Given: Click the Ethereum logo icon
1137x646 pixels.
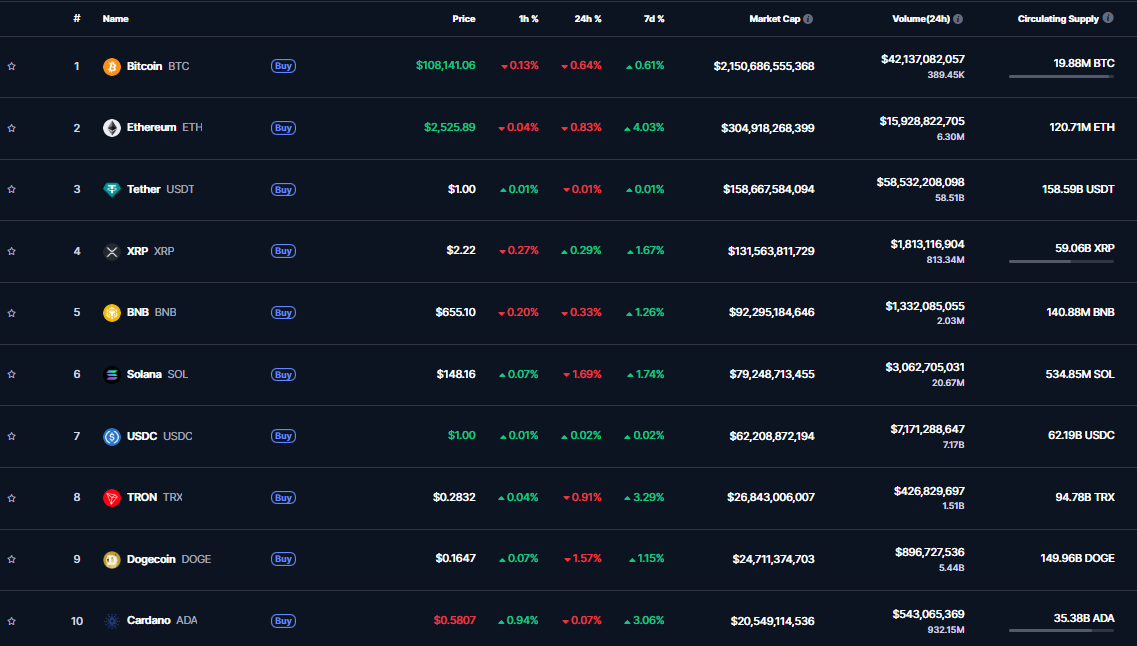Looking at the screenshot, I should pos(112,128).
